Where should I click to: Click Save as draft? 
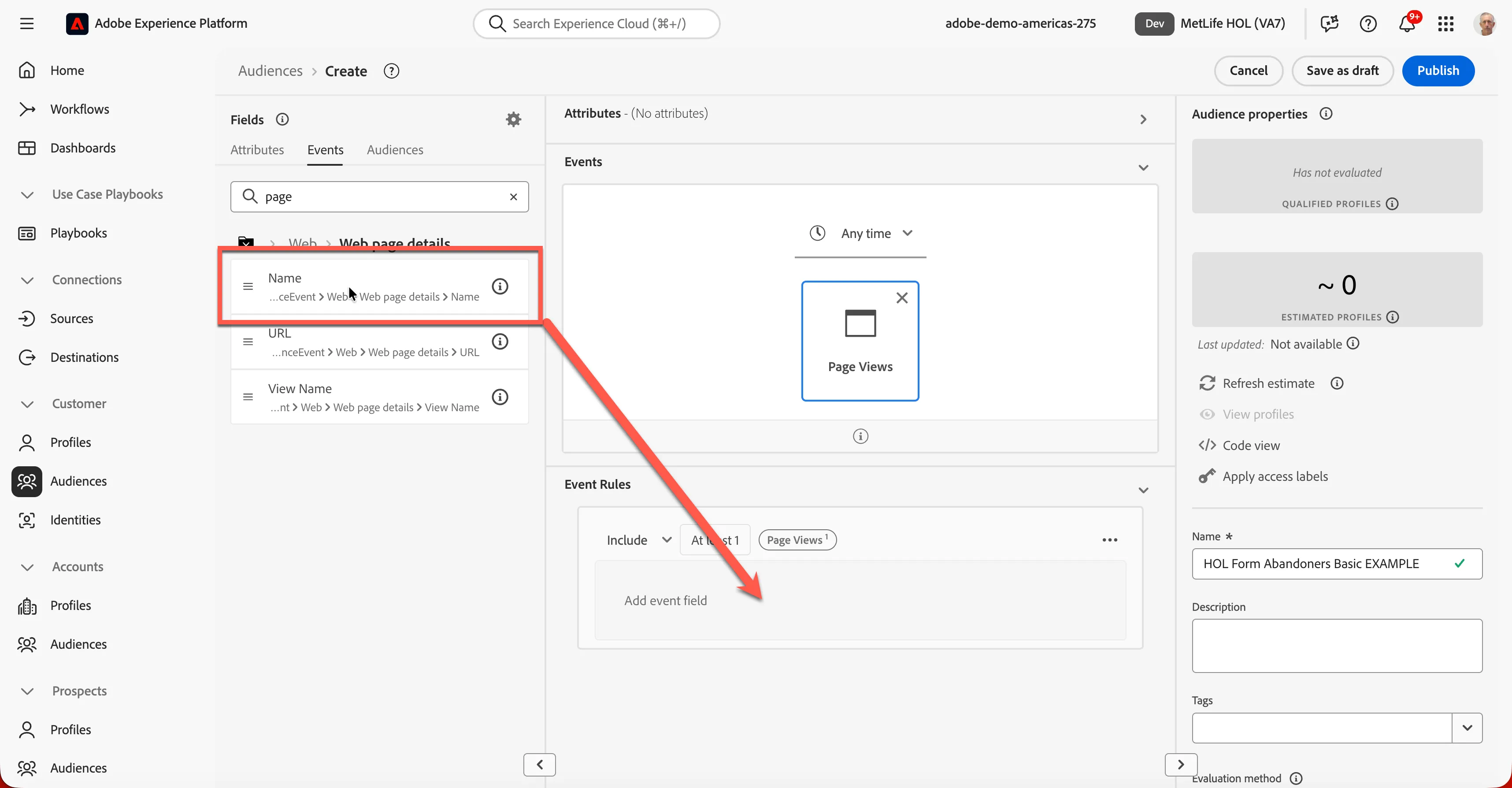pos(1342,71)
